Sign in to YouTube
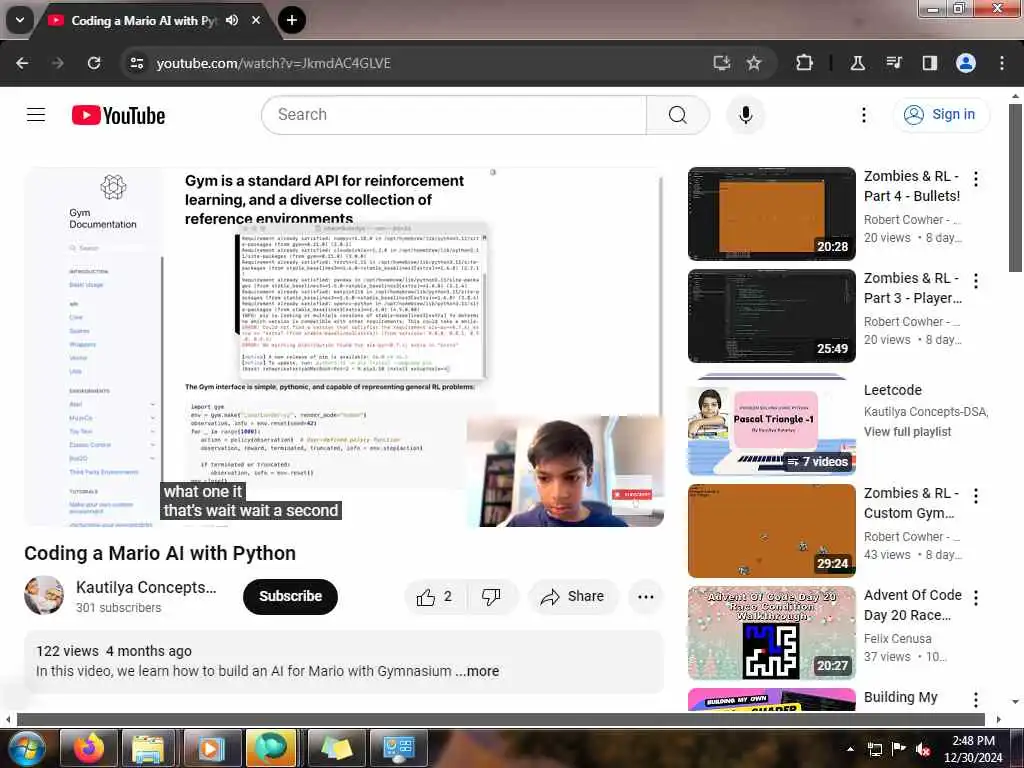Image resolution: width=1024 pixels, height=768 pixels. click(941, 115)
